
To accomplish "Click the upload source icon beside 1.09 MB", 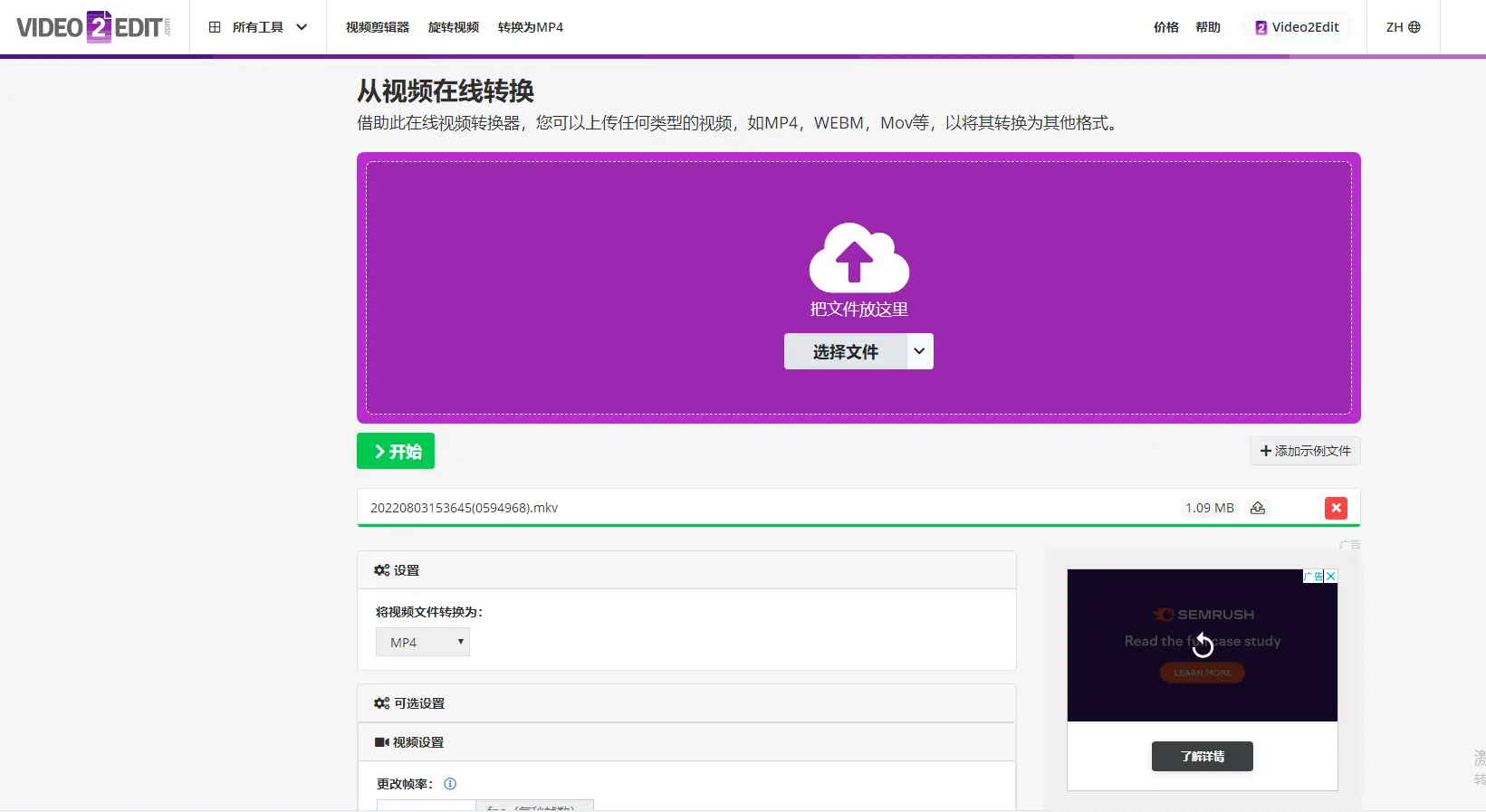I will tap(1258, 508).
